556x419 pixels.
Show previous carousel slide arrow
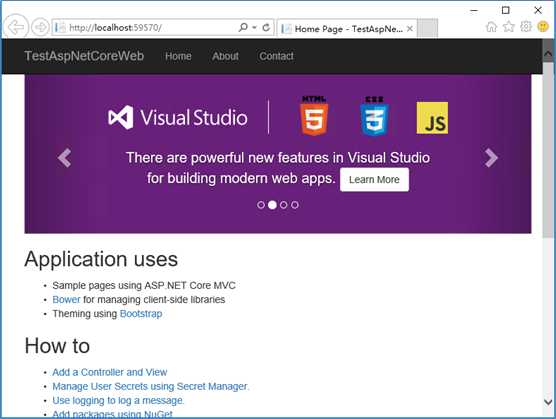(65, 158)
